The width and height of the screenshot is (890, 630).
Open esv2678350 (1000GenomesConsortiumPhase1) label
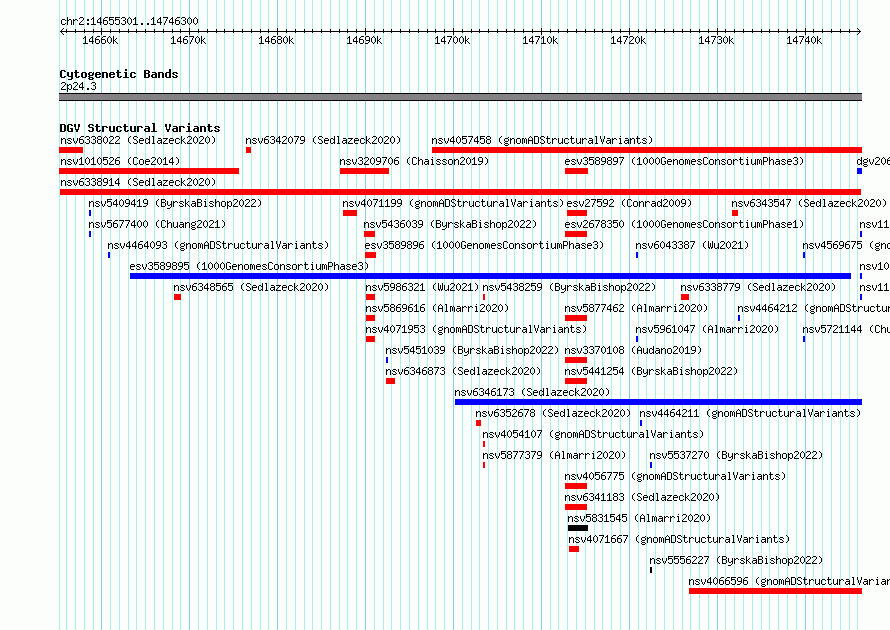click(685, 224)
